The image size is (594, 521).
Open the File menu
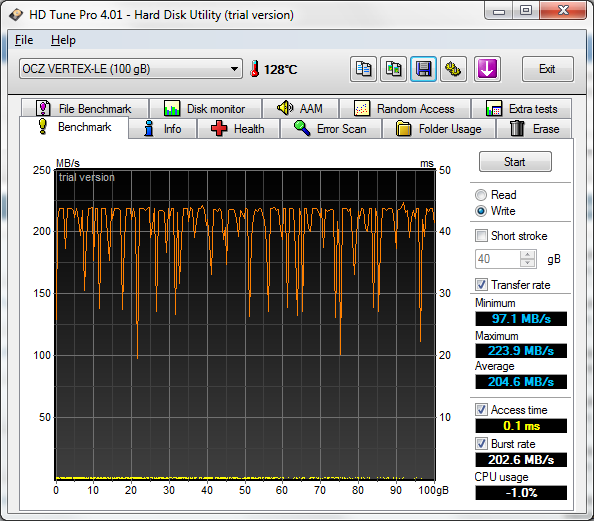pos(24,40)
